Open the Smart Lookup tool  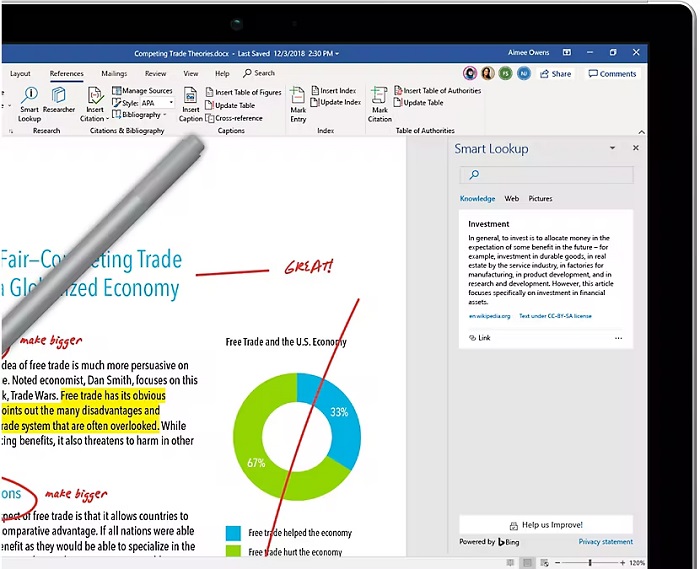click(x=29, y=103)
